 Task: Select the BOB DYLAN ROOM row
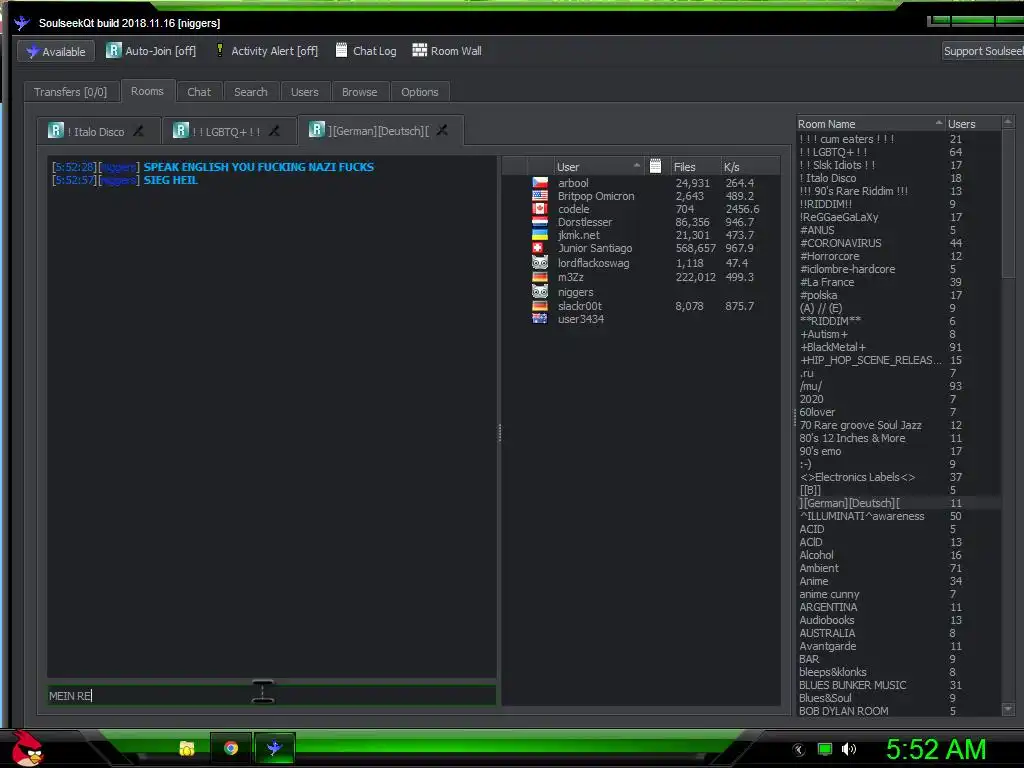click(899, 711)
